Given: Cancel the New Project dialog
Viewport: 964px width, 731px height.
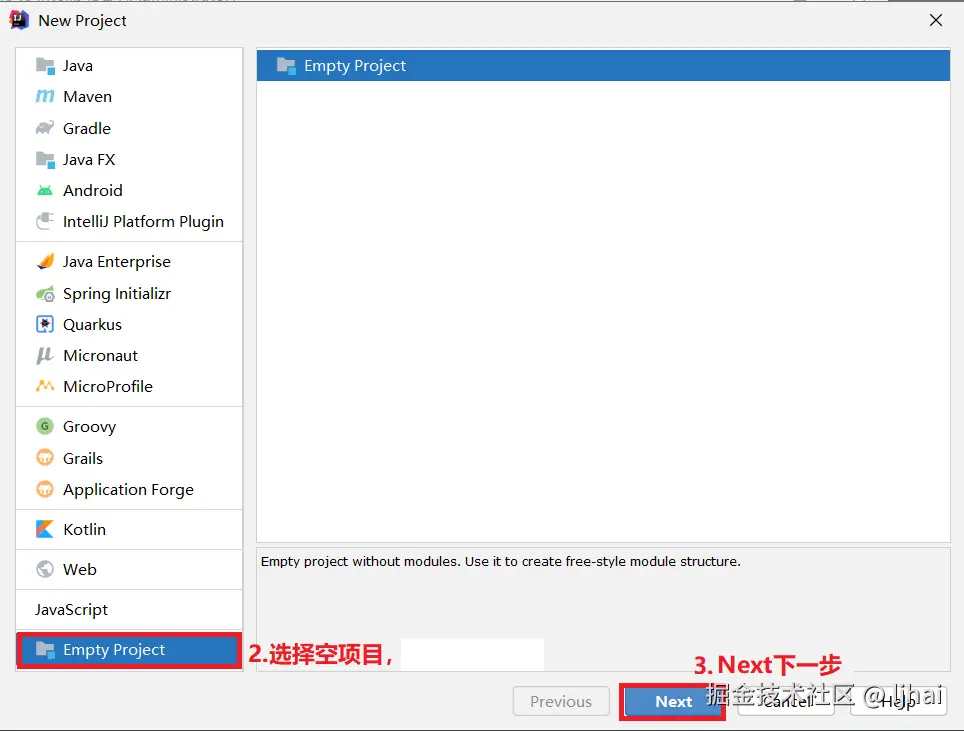Looking at the screenshot, I should coord(786,701).
